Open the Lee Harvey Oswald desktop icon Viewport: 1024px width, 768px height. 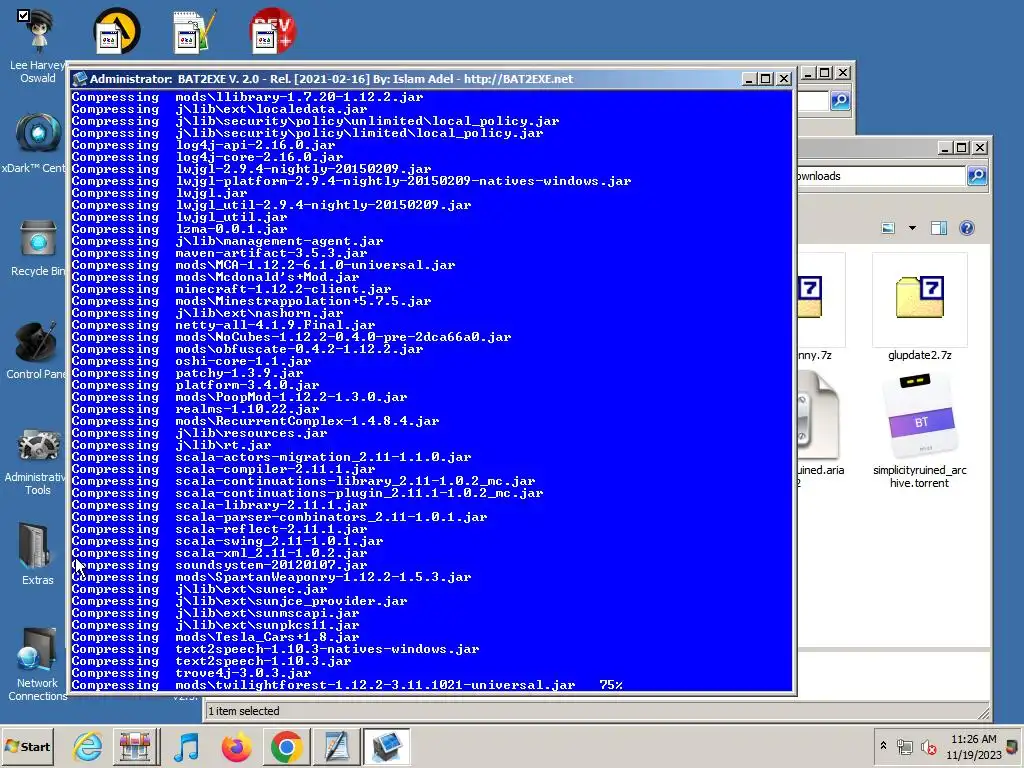click(x=38, y=46)
